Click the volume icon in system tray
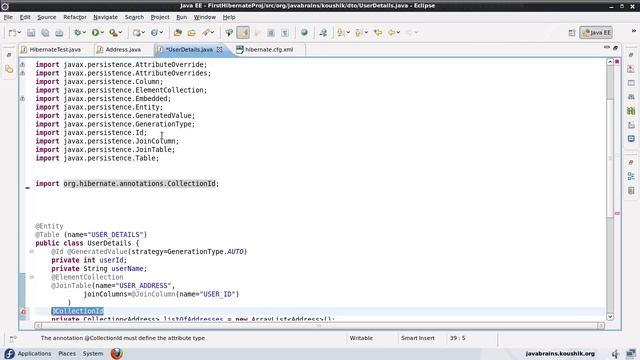640x360 pixels. (615, 353)
